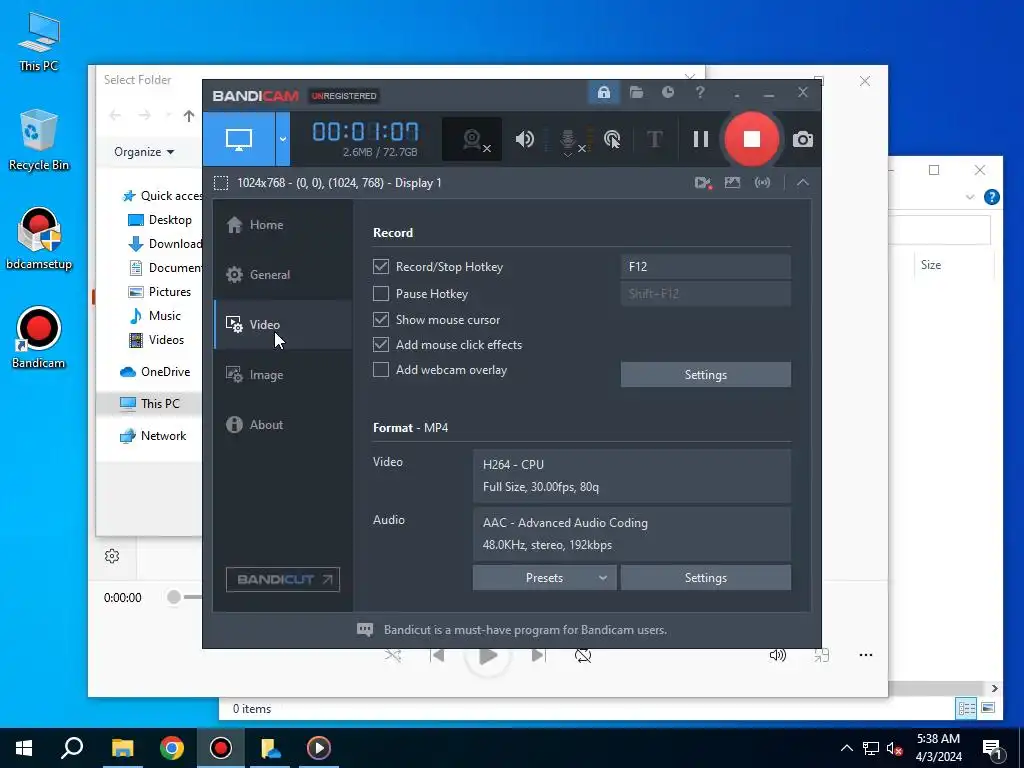
Task: Select Quick access in folder tree
Action: pos(163,196)
